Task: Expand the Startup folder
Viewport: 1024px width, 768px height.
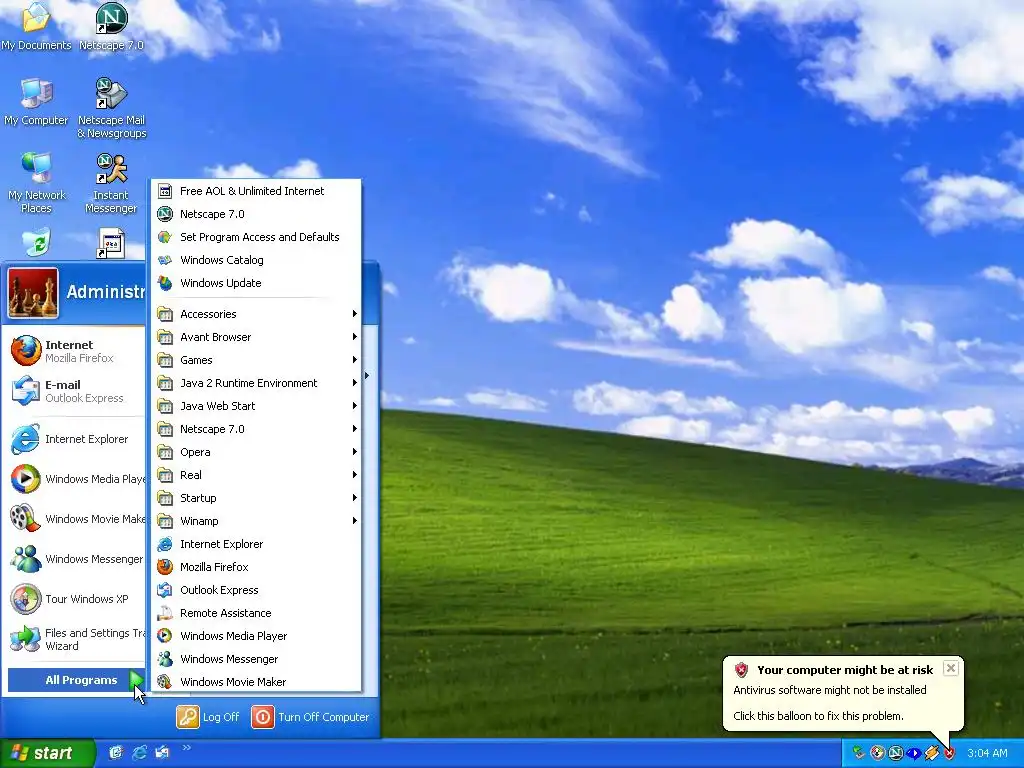Action: [256, 498]
